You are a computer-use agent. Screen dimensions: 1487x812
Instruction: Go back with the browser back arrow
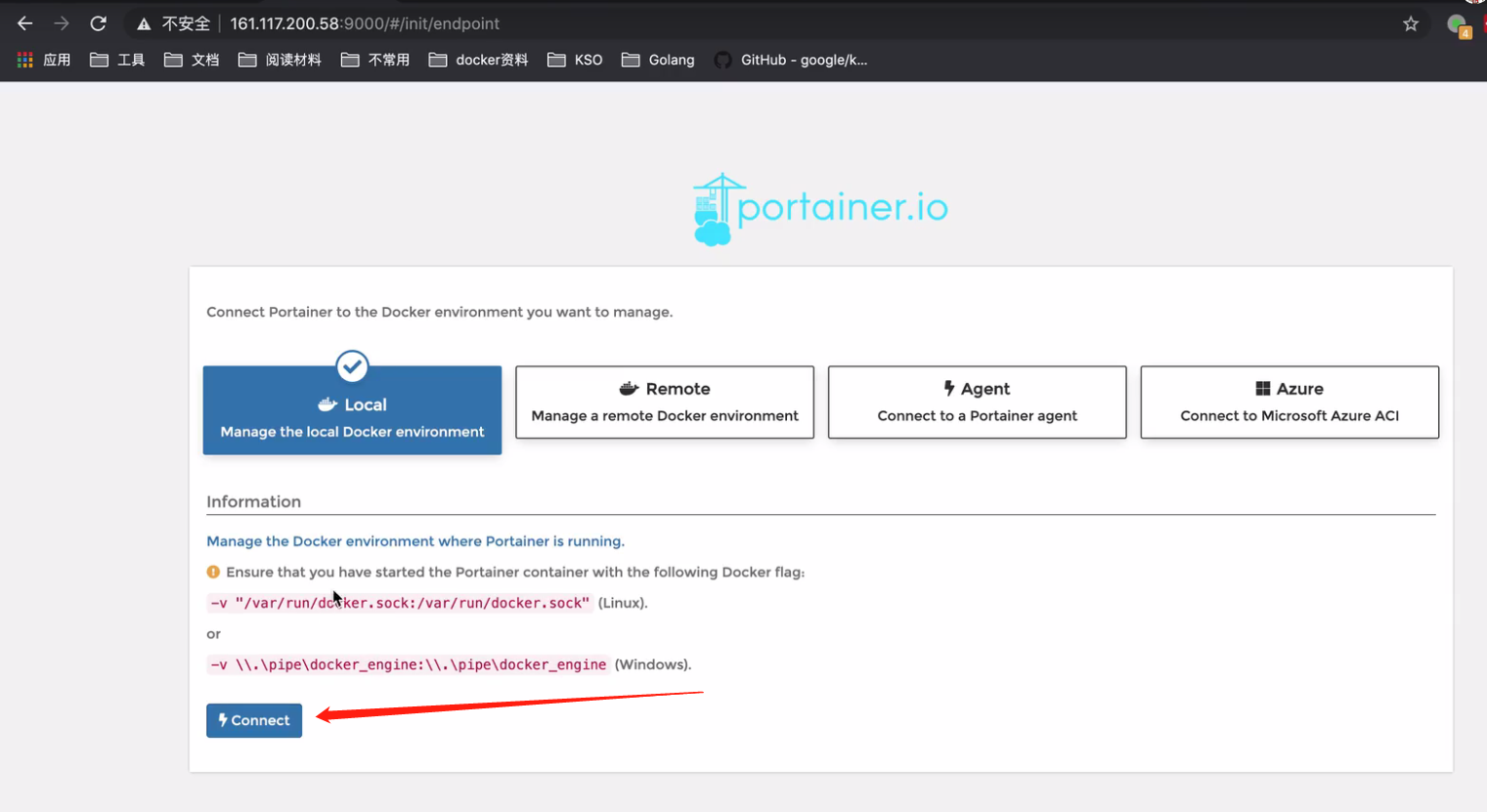click(24, 23)
